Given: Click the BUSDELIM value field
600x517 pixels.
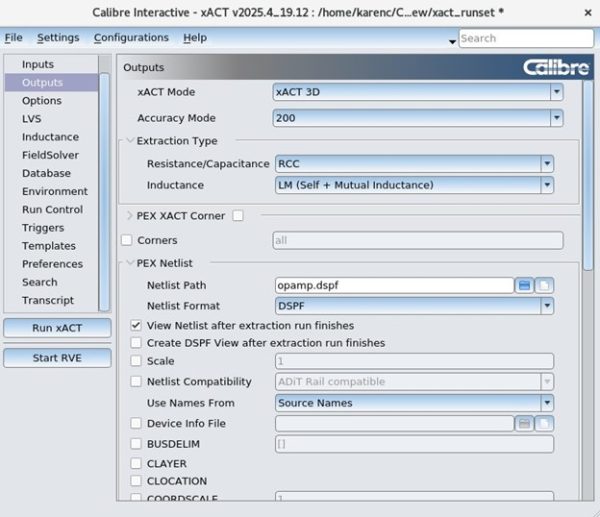Looking at the screenshot, I should pos(414,444).
